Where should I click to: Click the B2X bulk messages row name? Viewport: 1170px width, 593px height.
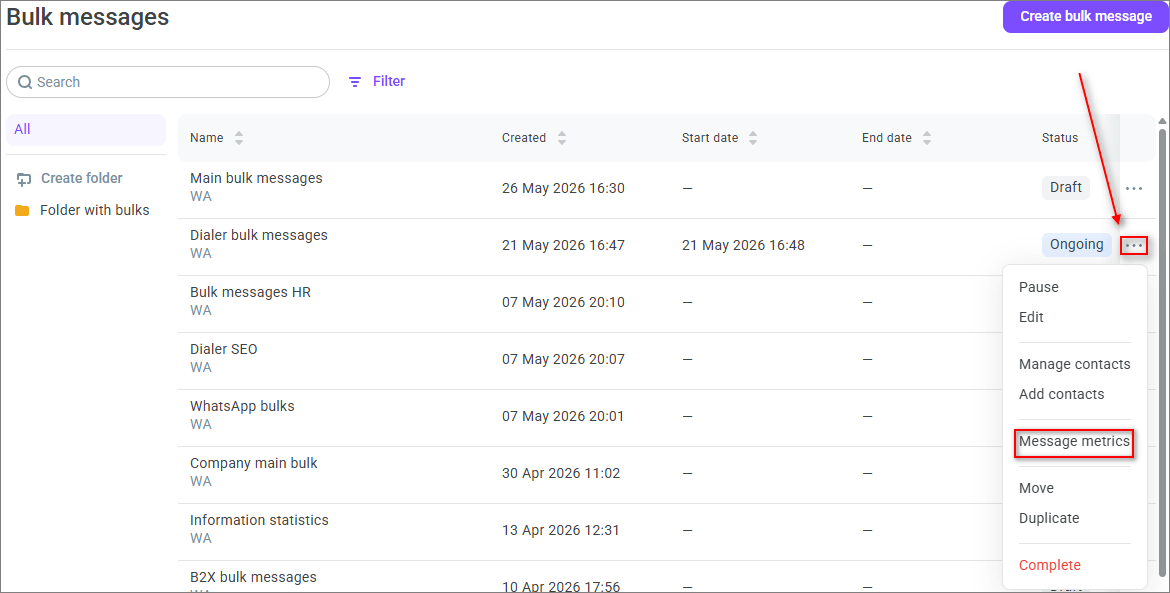tap(253, 577)
